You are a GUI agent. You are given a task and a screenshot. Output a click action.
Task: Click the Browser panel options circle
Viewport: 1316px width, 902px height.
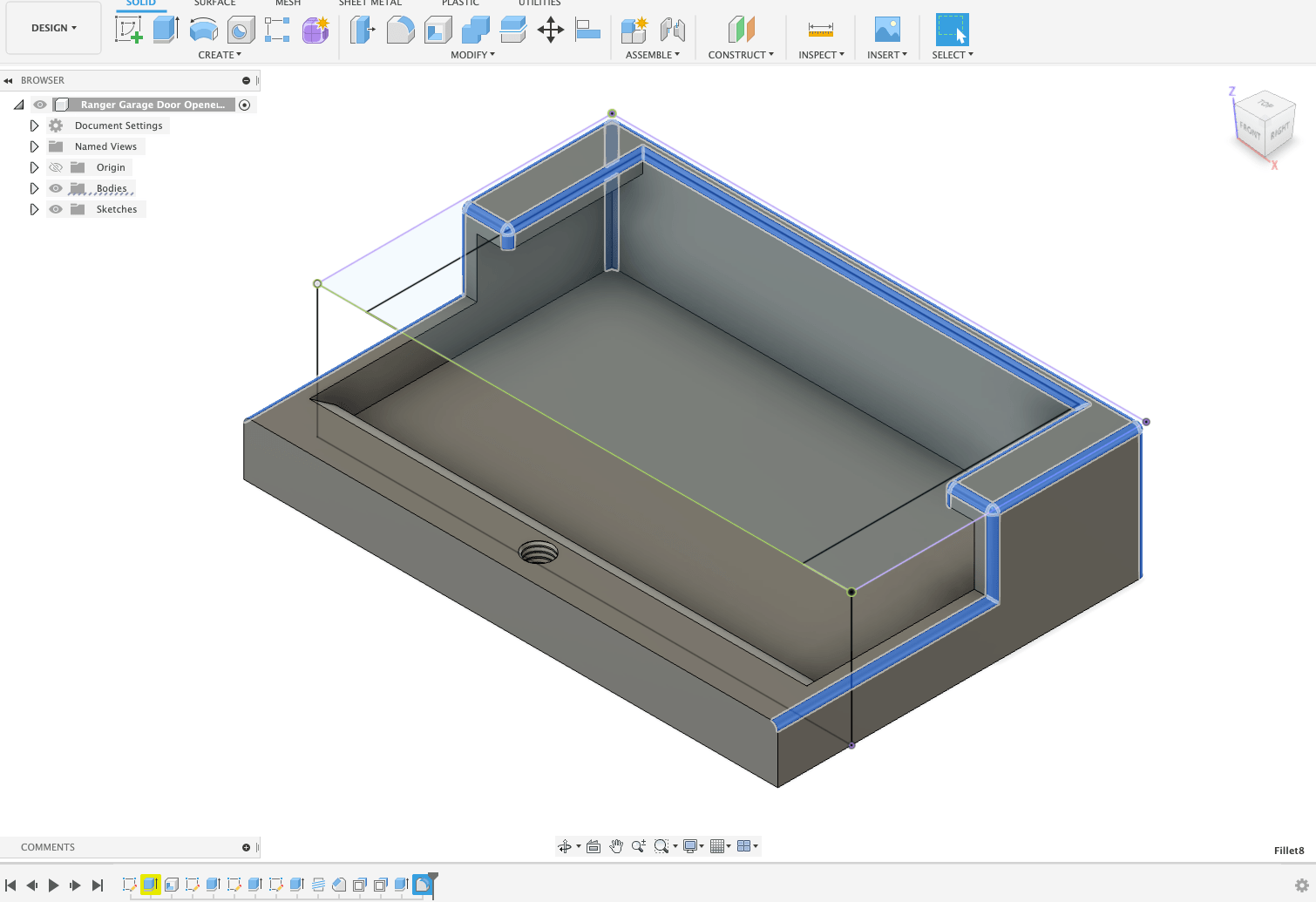(246, 80)
